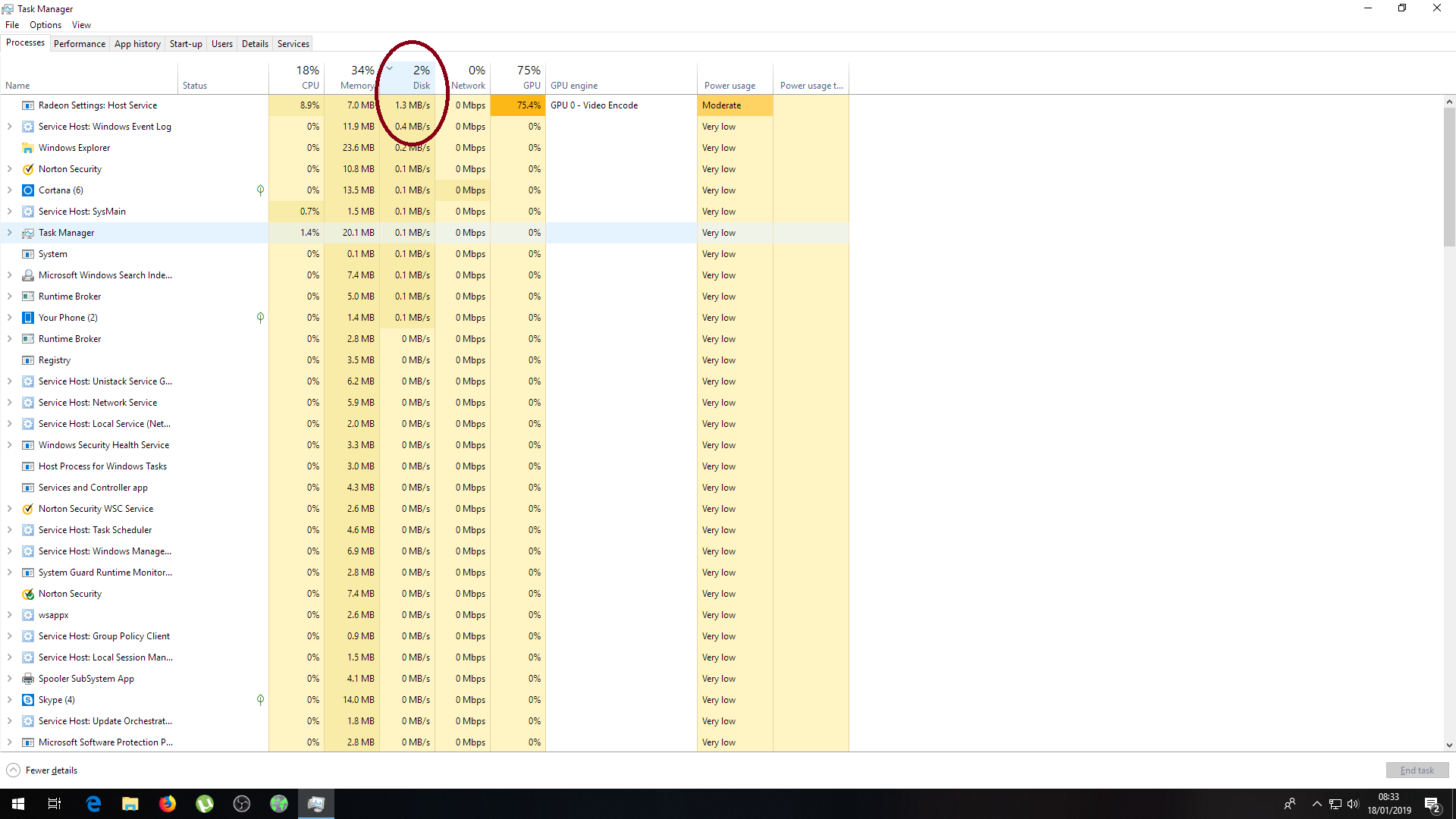Sort processes by Memory column
This screenshot has width=1456, height=819.
click(x=352, y=77)
